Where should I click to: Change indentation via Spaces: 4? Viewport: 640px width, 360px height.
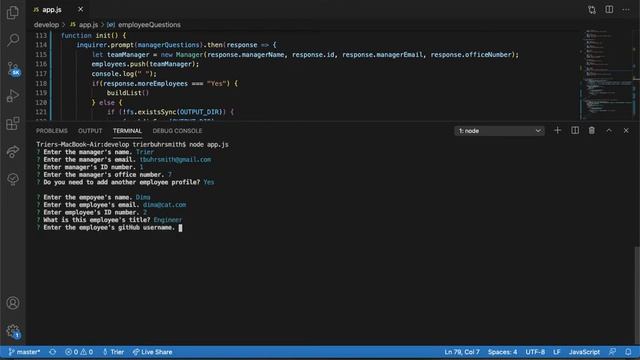click(502, 352)
